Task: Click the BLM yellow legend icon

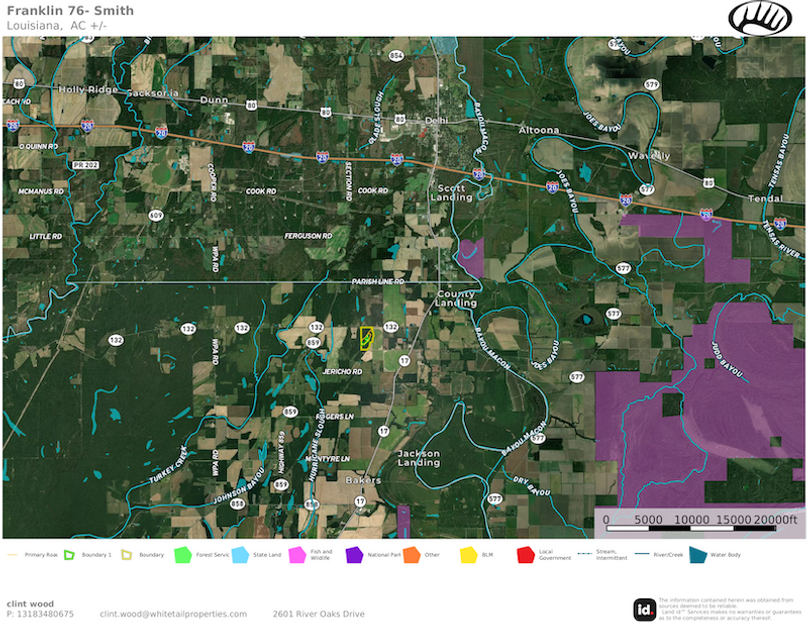Action: pyautogui.click(x=467, y=554)
